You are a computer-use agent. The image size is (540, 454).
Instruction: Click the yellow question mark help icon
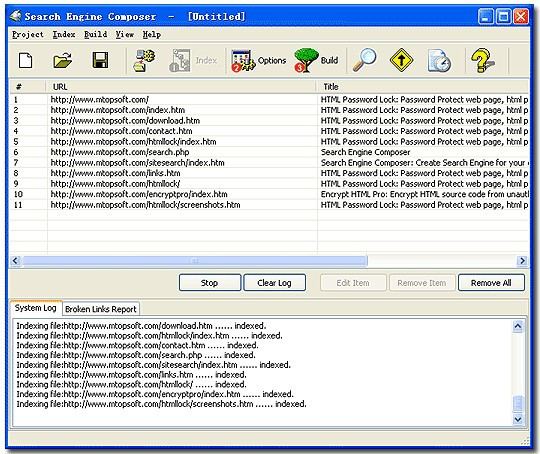coord(483,61)
